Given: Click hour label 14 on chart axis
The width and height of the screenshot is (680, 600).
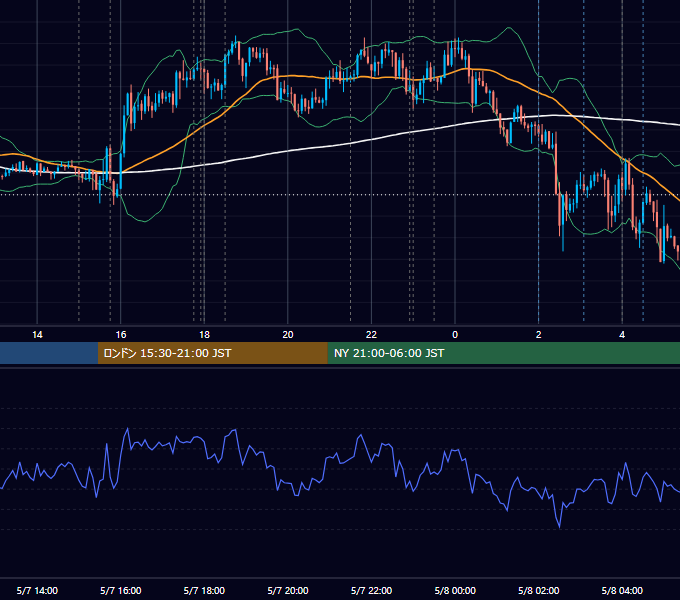Looking at the screenshot, I should (x=37, y=335).
